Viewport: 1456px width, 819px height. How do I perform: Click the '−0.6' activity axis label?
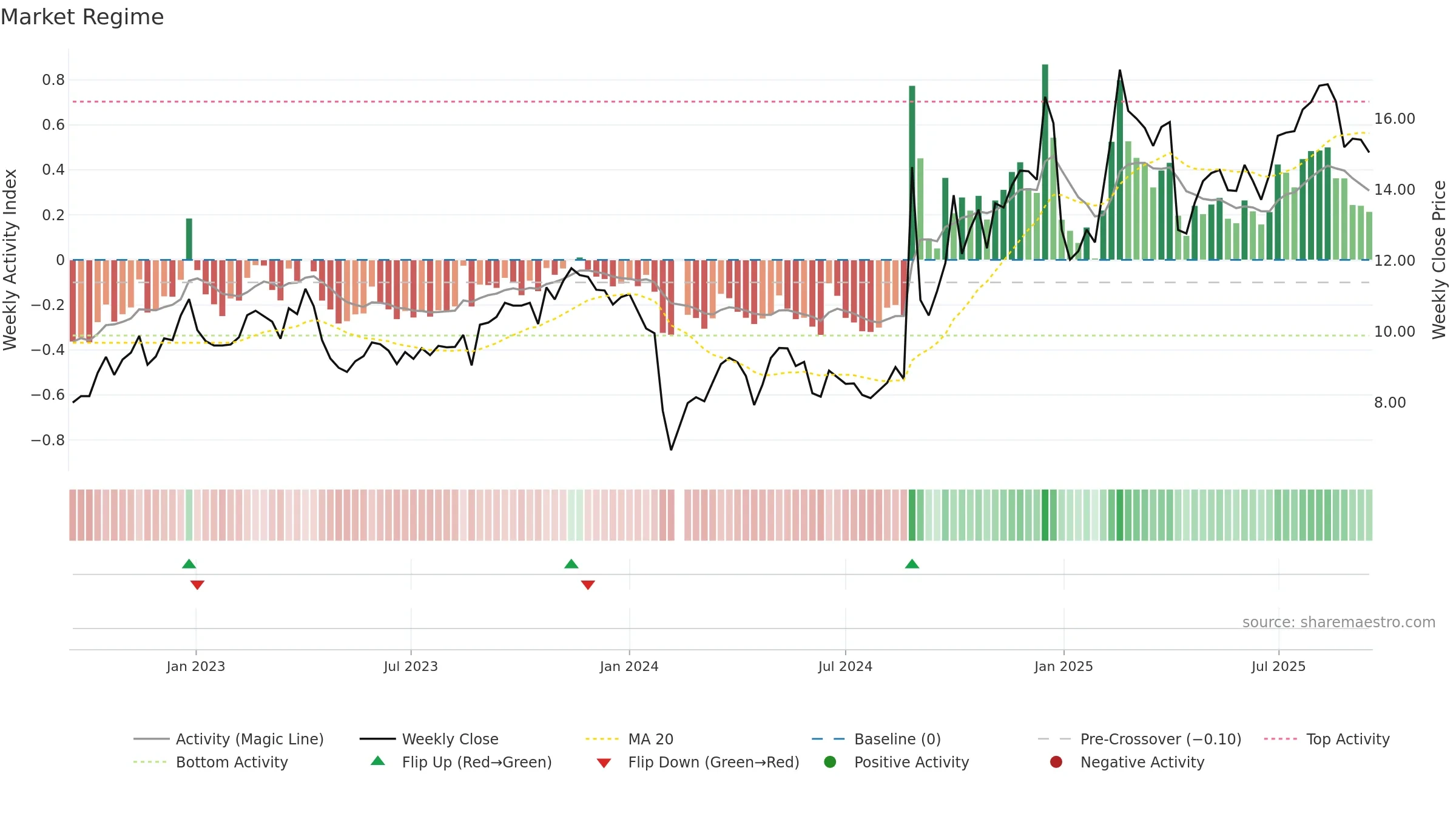48,395
